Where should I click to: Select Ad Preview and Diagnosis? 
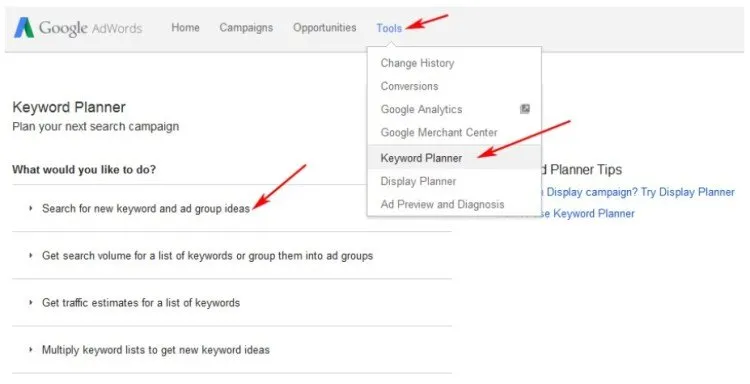442,204
